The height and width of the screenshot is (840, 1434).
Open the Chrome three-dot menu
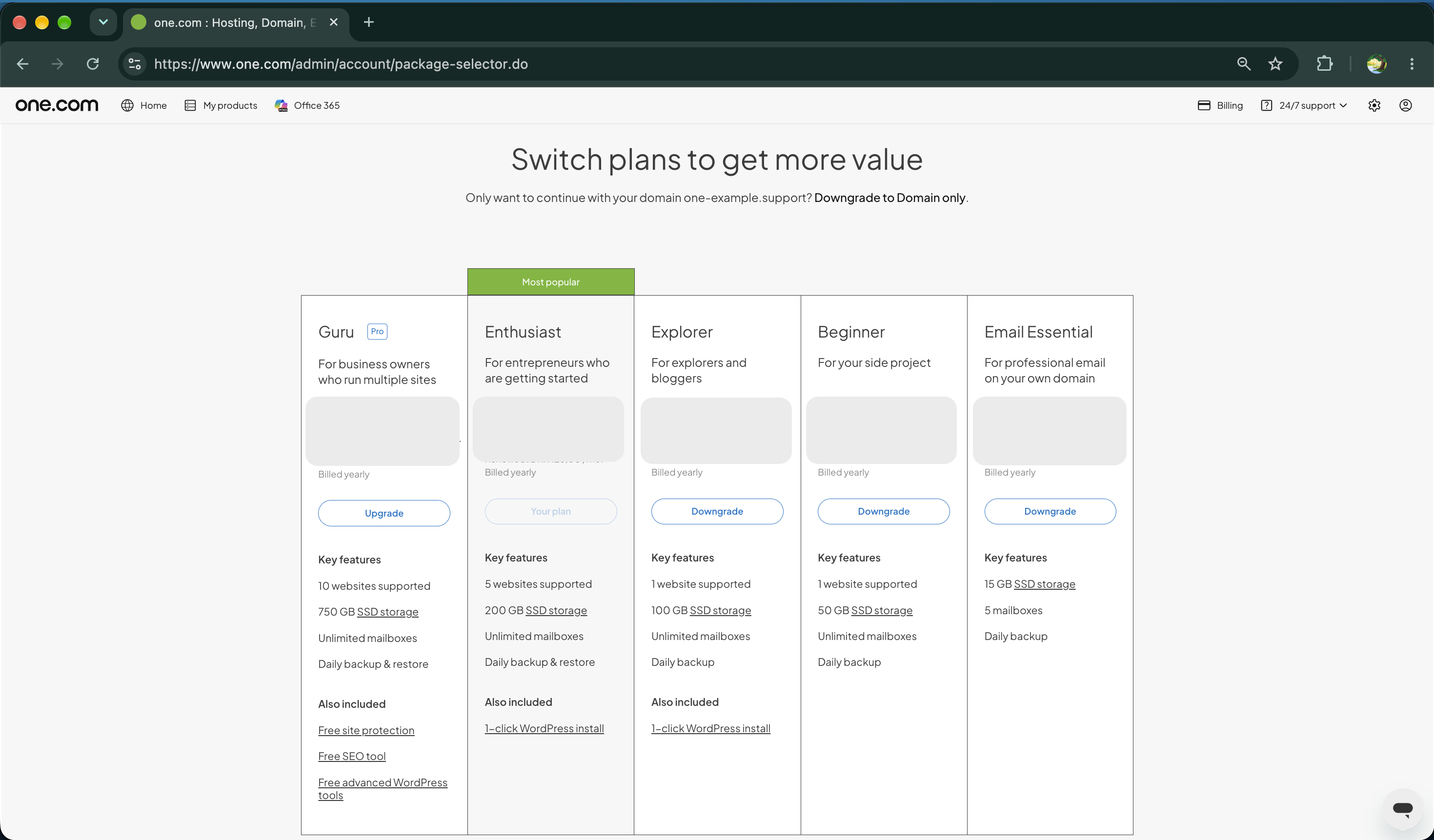(x=1412, y=64)
